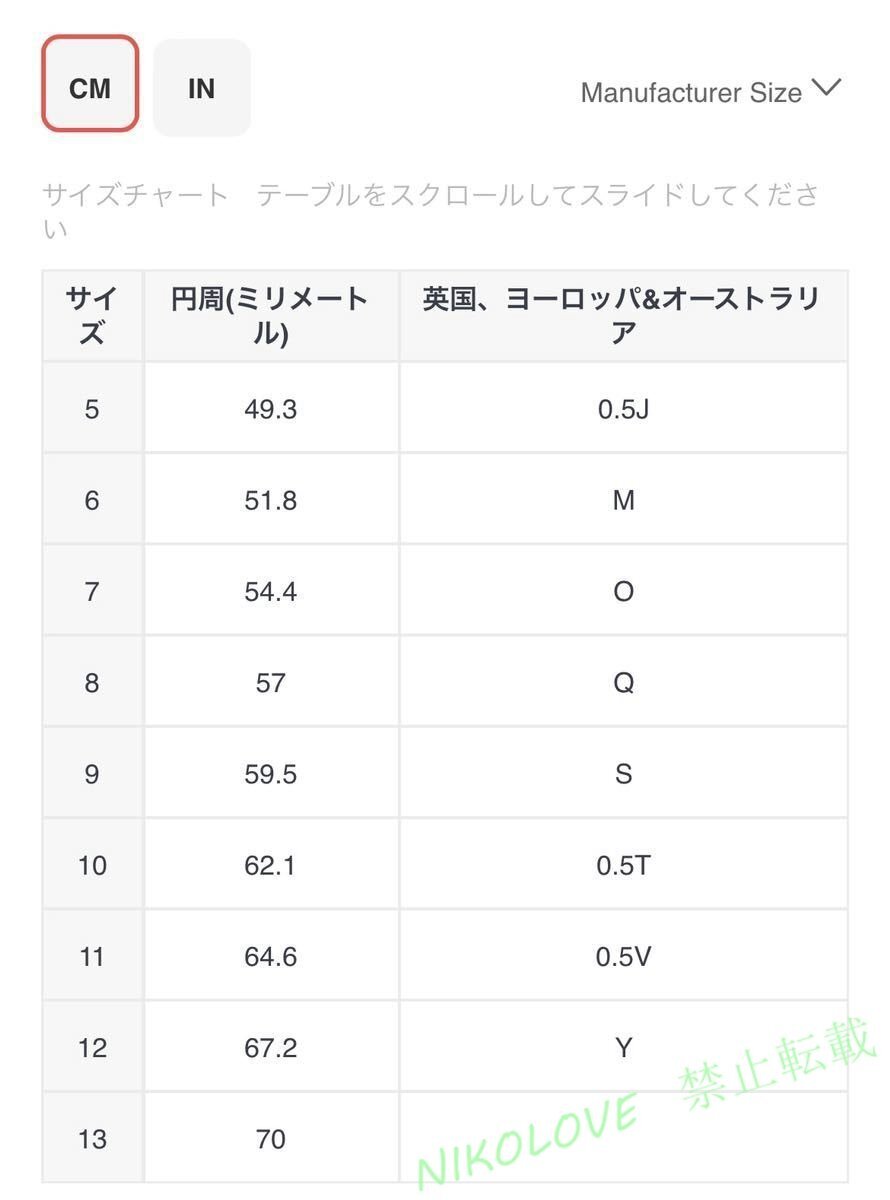Select the UK size M entry
Viewport: 890px width, 1200px height.
(x=622, y=499)
